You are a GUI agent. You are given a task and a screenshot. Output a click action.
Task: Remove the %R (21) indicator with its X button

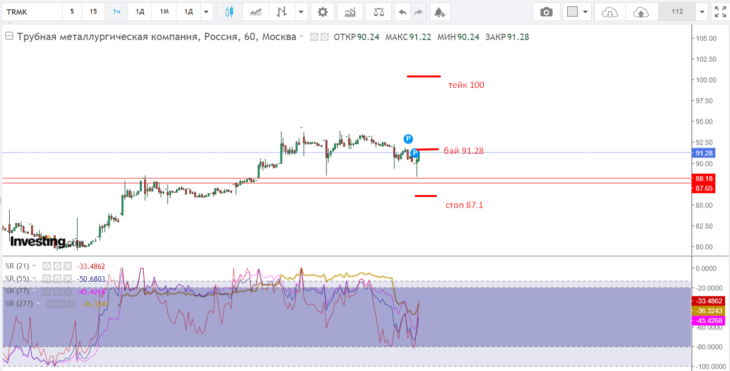(68, 266)
